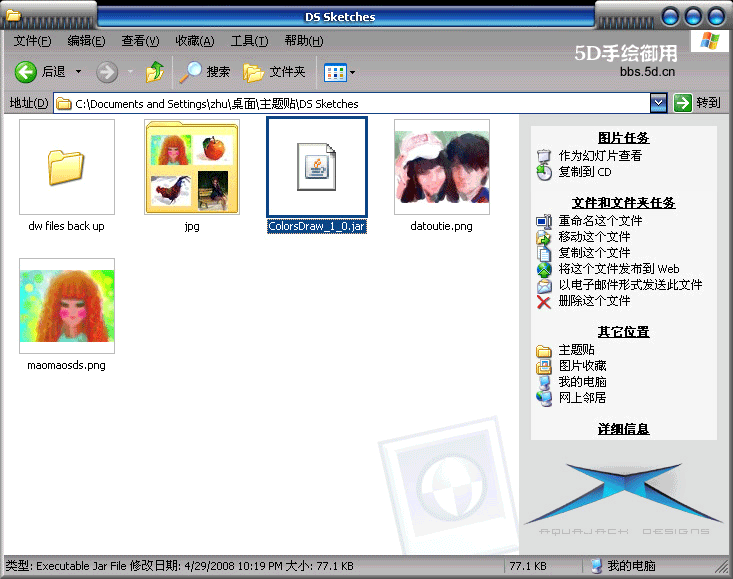733x579 pixels.
Task: Click the maomaosds.png filename label
Action: pyautogui.click(x=66, y=365)
